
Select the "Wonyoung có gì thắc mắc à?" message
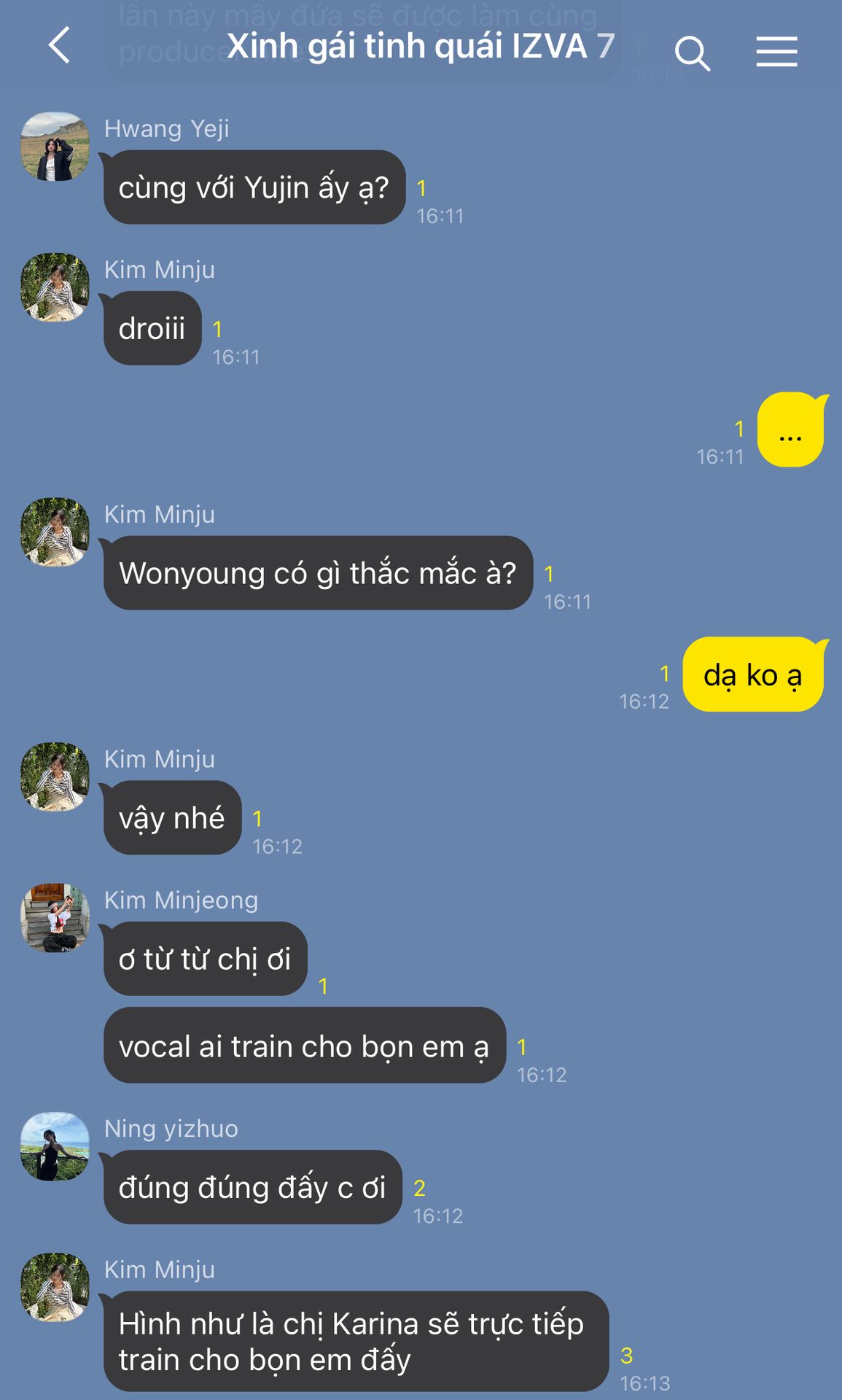pyautogui.click(x=318, y=573)
